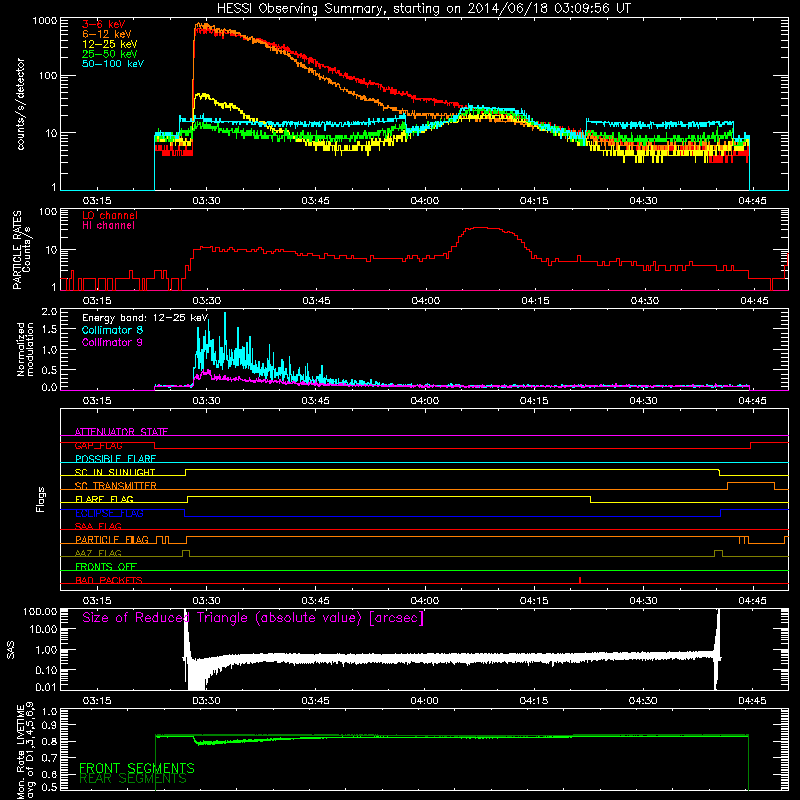Select the orange 6-12 keV legend label
Screen dimensions: 800x800
[106, 34]
